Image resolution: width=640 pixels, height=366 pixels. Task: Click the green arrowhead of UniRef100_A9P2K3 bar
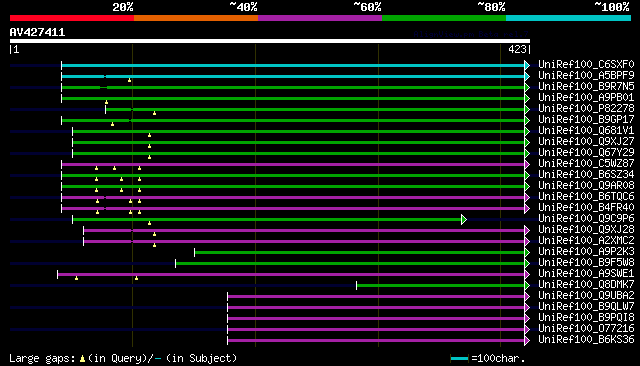click(527, 253)
